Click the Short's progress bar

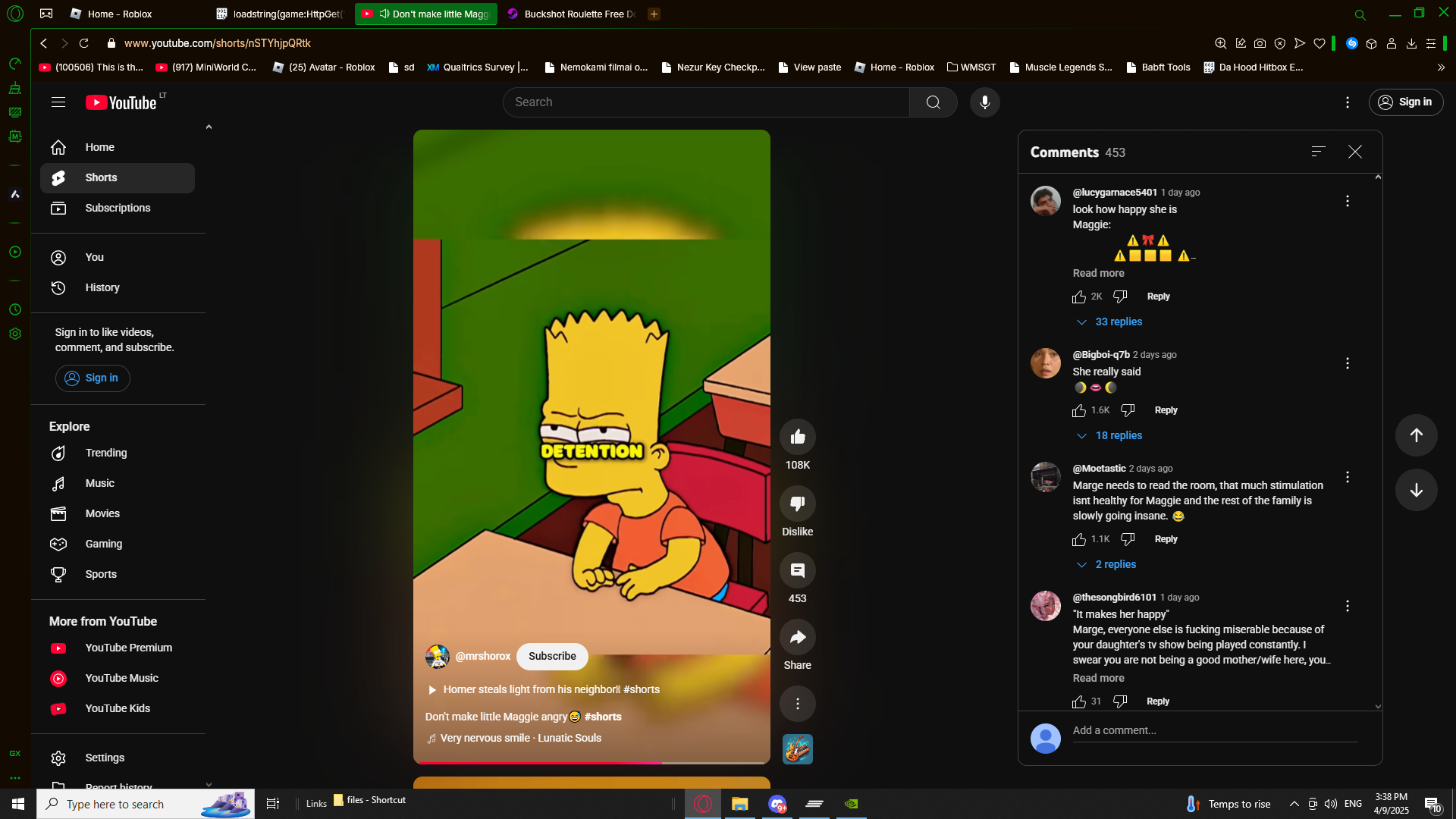click(x=591, y=762)
